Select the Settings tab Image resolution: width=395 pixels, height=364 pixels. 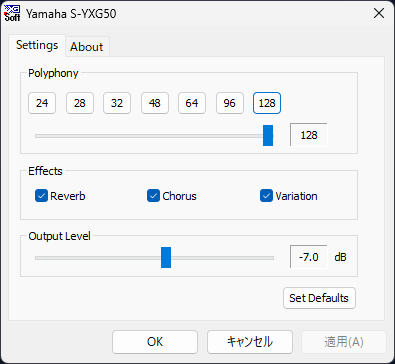[37, 45]
